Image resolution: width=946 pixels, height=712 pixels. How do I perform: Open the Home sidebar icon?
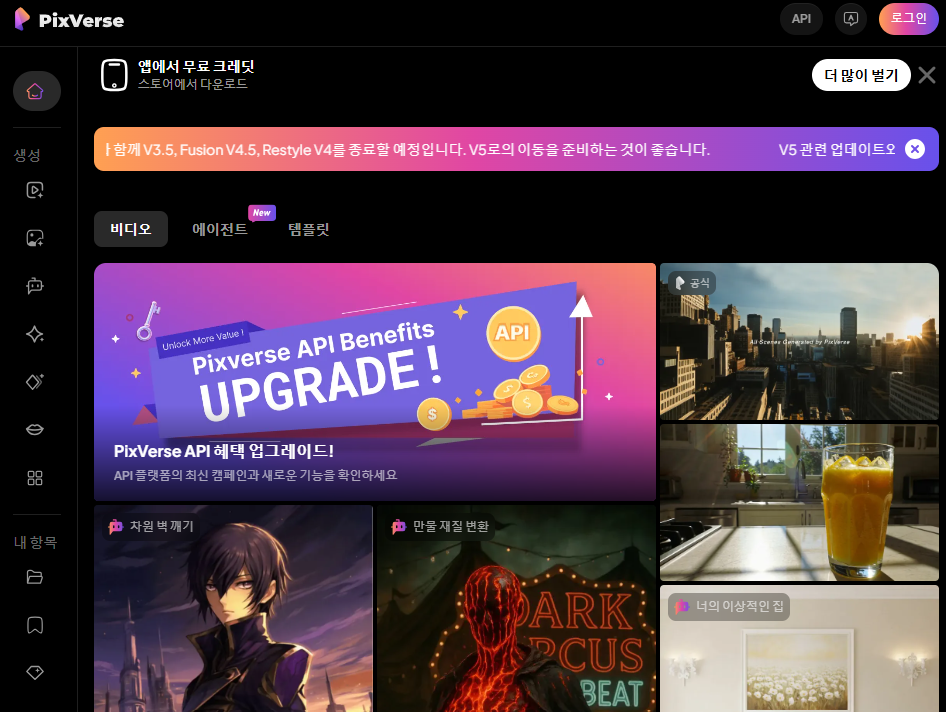coord(36,91)
